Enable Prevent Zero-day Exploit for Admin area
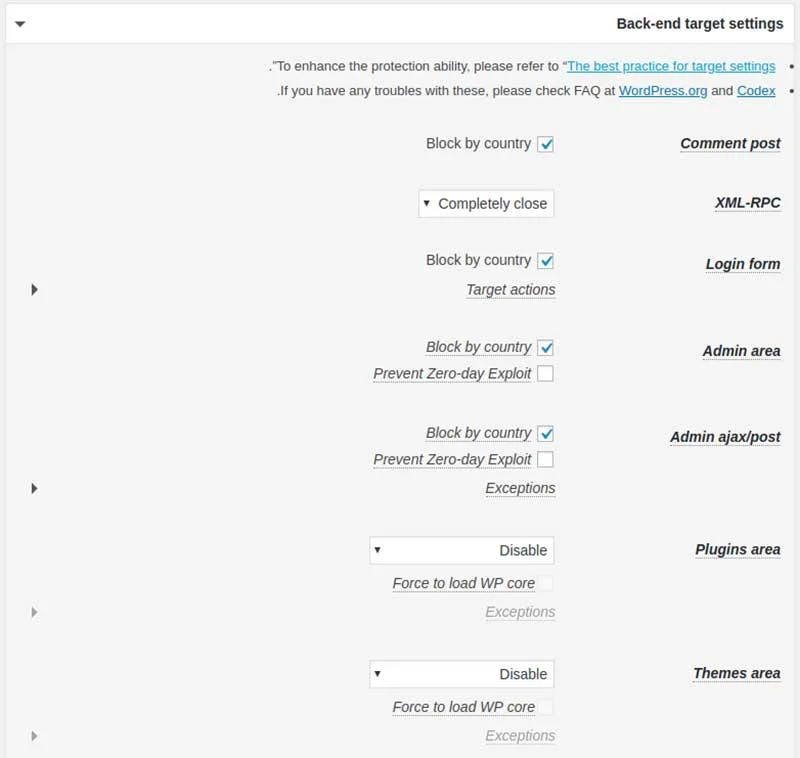The width and height of the screenshot is (800, 758). coord(544,373)
